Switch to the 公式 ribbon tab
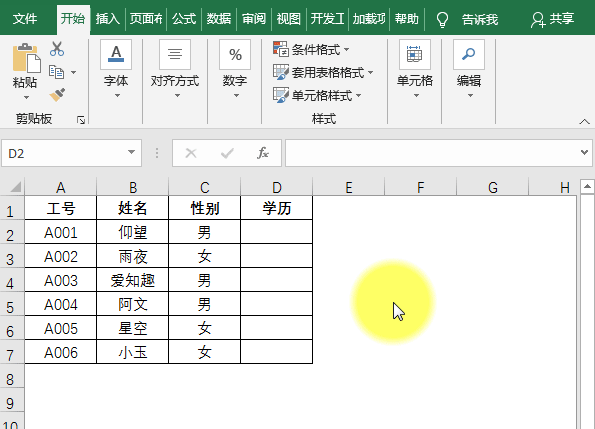This screenshot has height=429, width=595. [184, 19]
